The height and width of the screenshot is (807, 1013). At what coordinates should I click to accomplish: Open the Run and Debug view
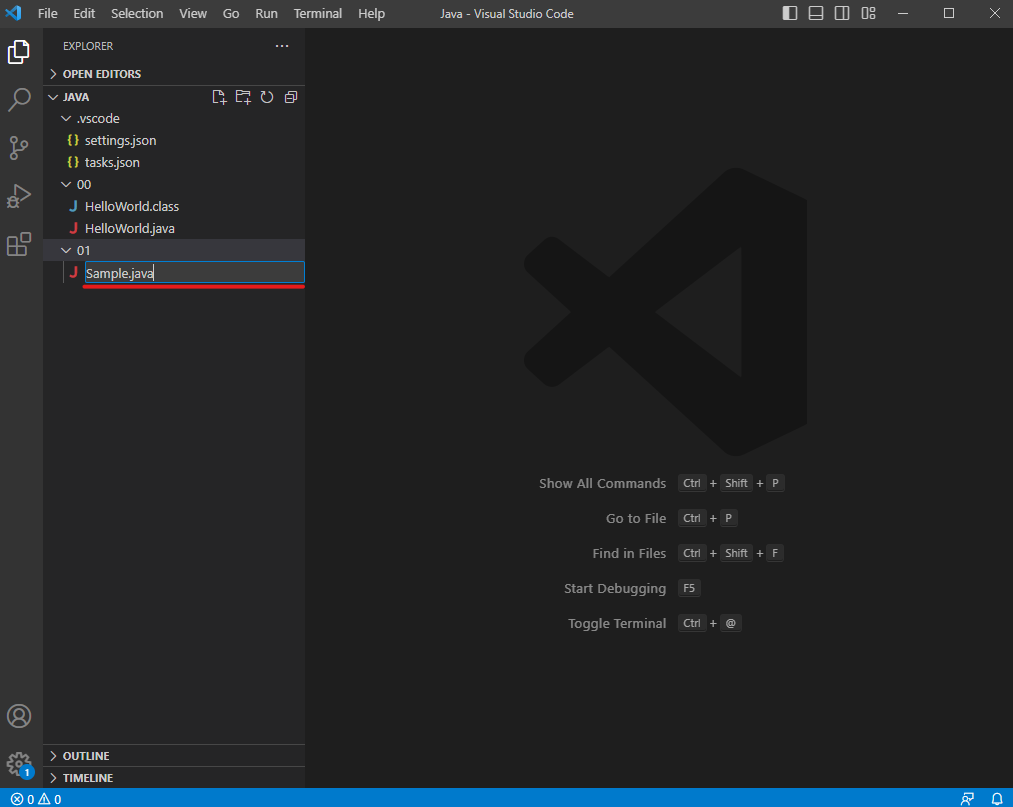pos(19,196)
